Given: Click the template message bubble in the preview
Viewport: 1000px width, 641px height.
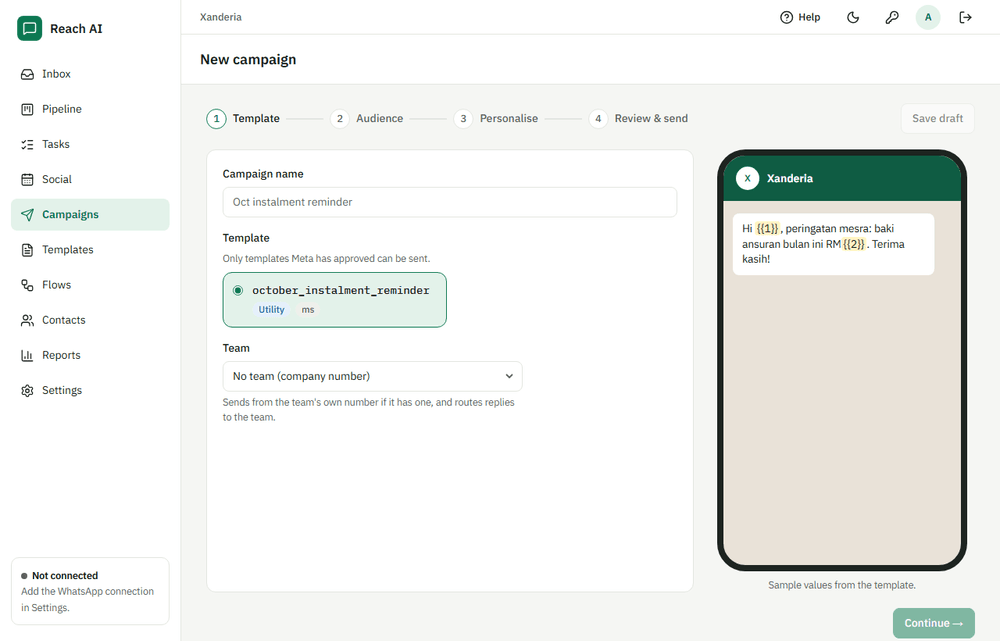Looking at the screenshot, I should [834, 244].
